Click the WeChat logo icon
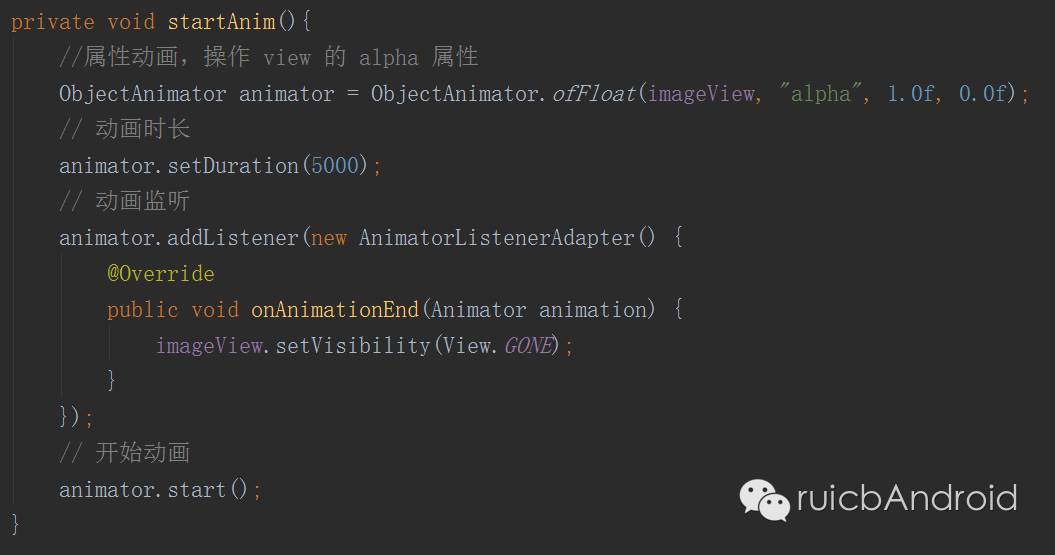 tap(764, 500)
